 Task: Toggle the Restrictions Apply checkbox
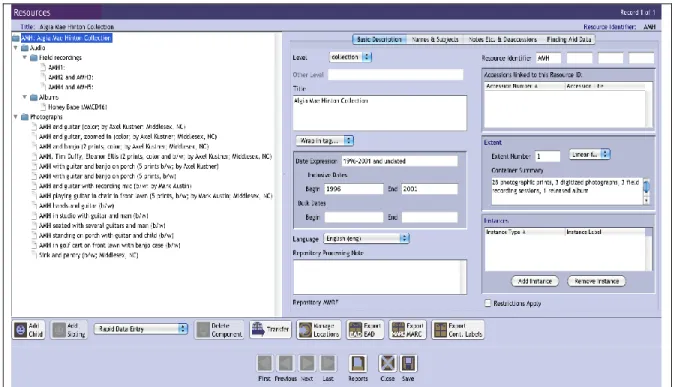pos(488,303)
